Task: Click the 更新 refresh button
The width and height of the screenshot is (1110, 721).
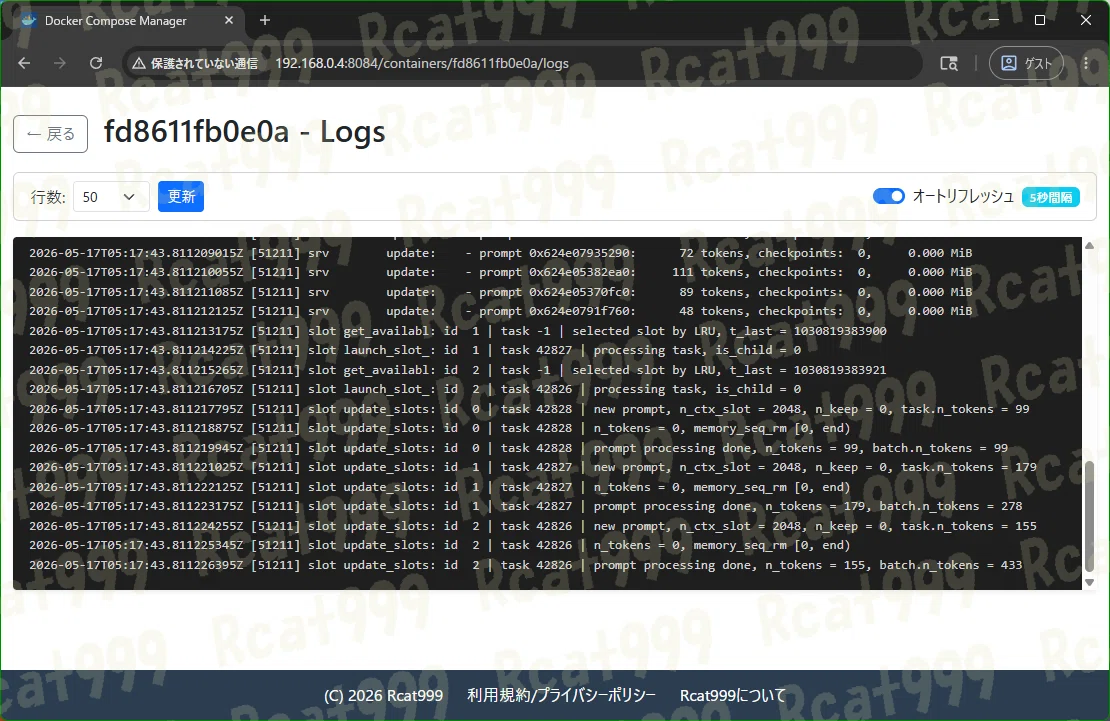Action: [181, 196]
